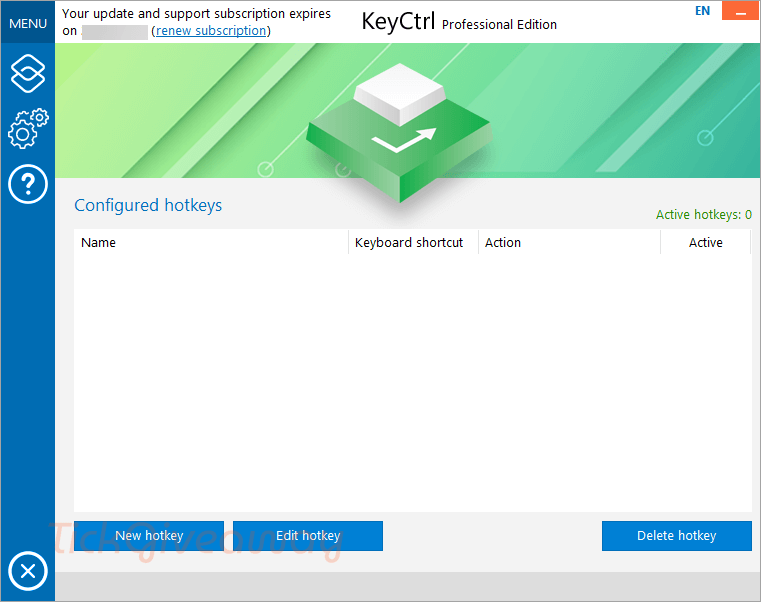This screenshot has height=602, width=761.
Task: Click the Active hotkeys: 0 counter text
Action: 704,215
